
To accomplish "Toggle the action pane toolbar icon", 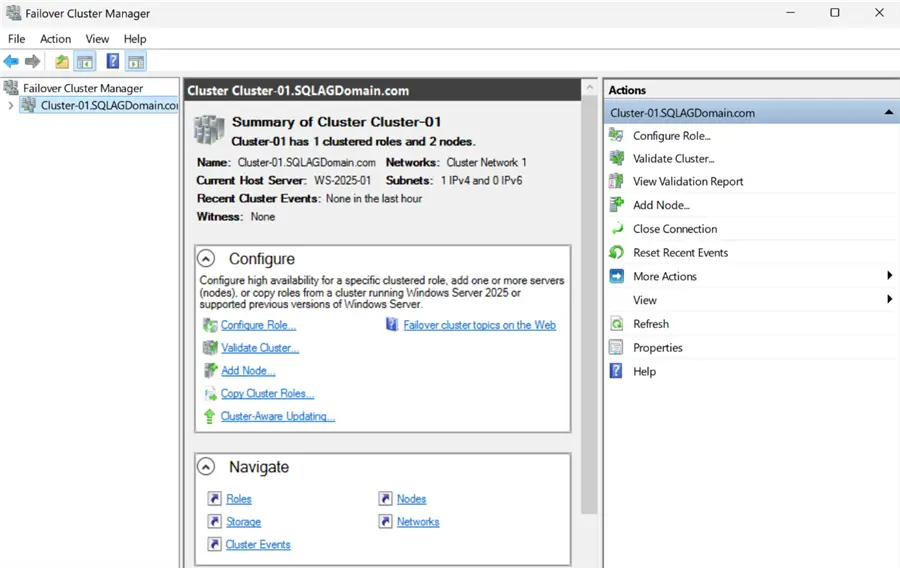I will 136,61.
